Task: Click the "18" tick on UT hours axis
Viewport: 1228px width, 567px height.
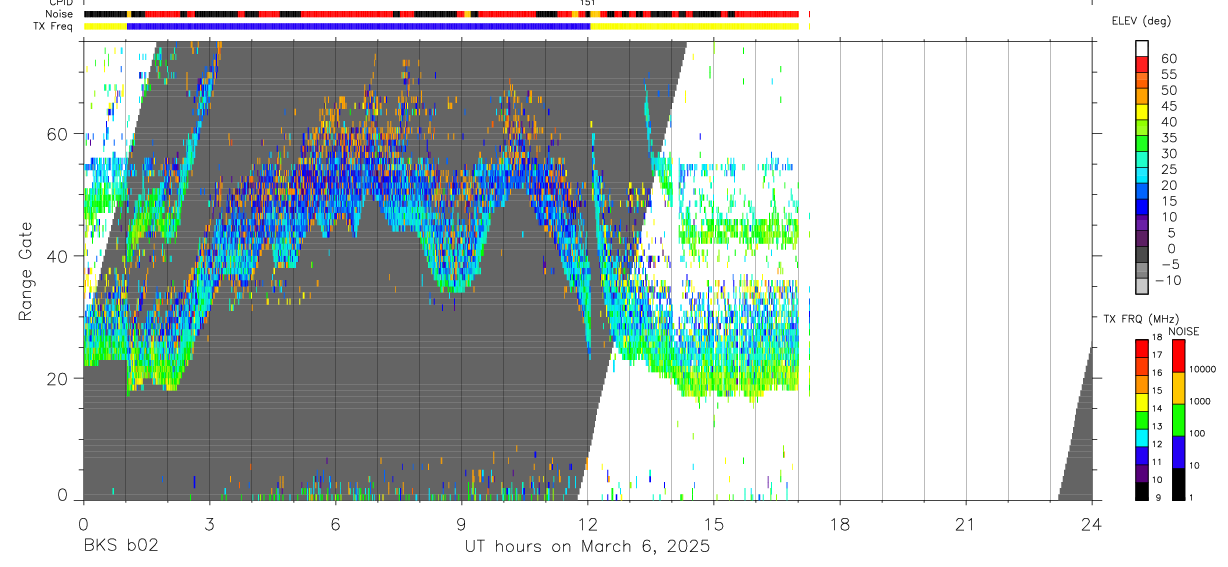Action: click(839, 524)
